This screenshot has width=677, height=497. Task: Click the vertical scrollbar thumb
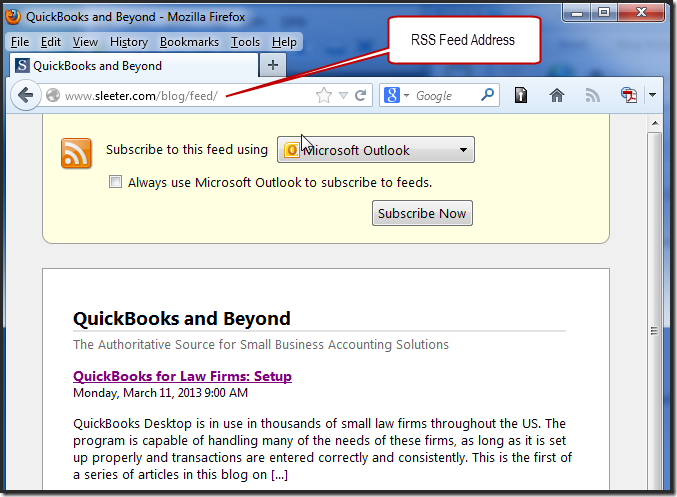click(x=655, y=311)
